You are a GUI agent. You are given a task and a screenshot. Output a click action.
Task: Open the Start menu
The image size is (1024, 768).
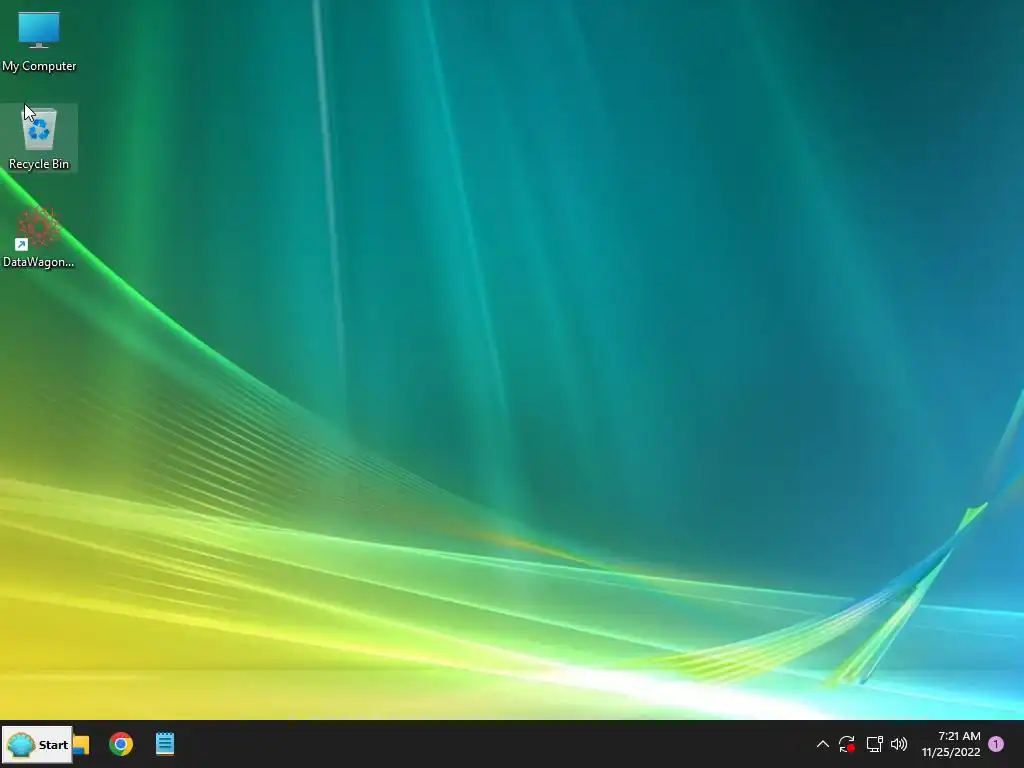tap(37, 744)
